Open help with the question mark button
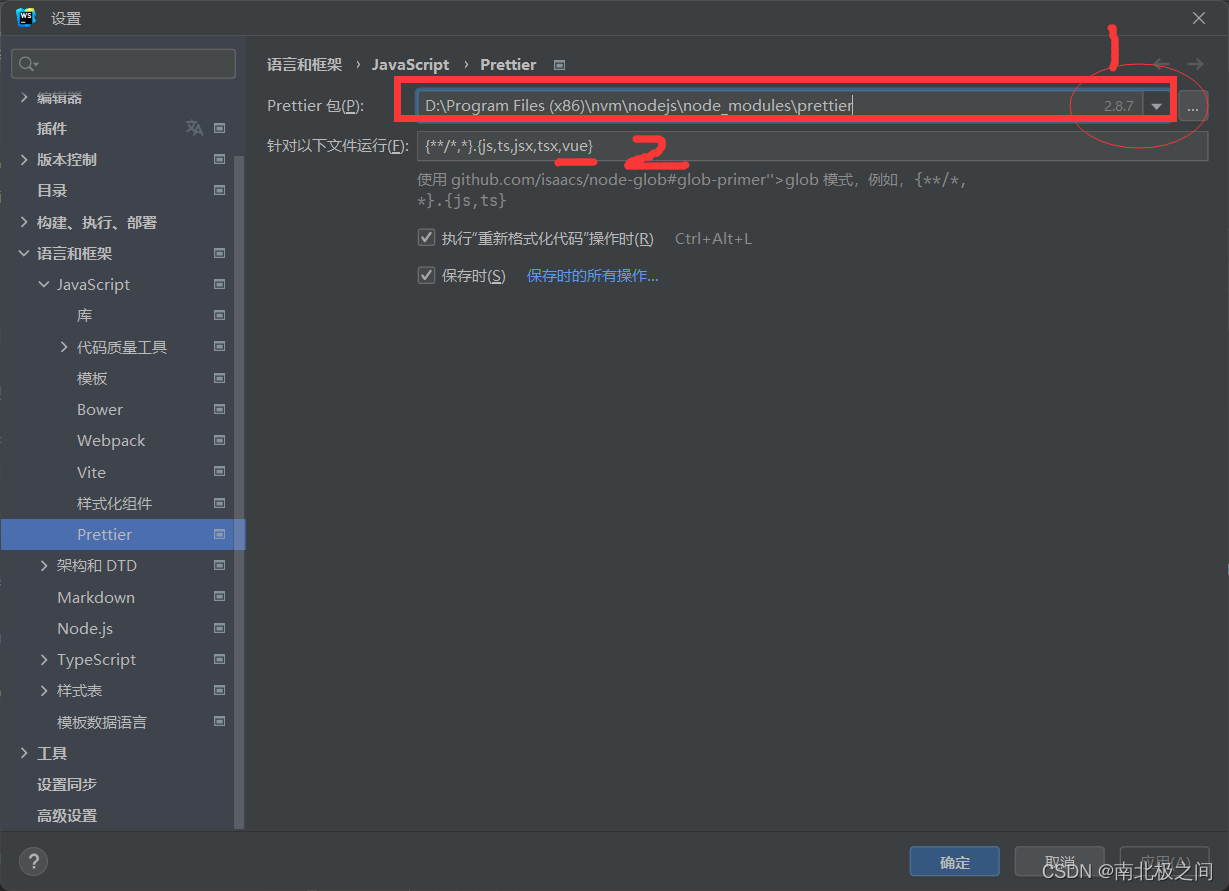The height and width of the screenshot is (891, 1229). [33, 861]
